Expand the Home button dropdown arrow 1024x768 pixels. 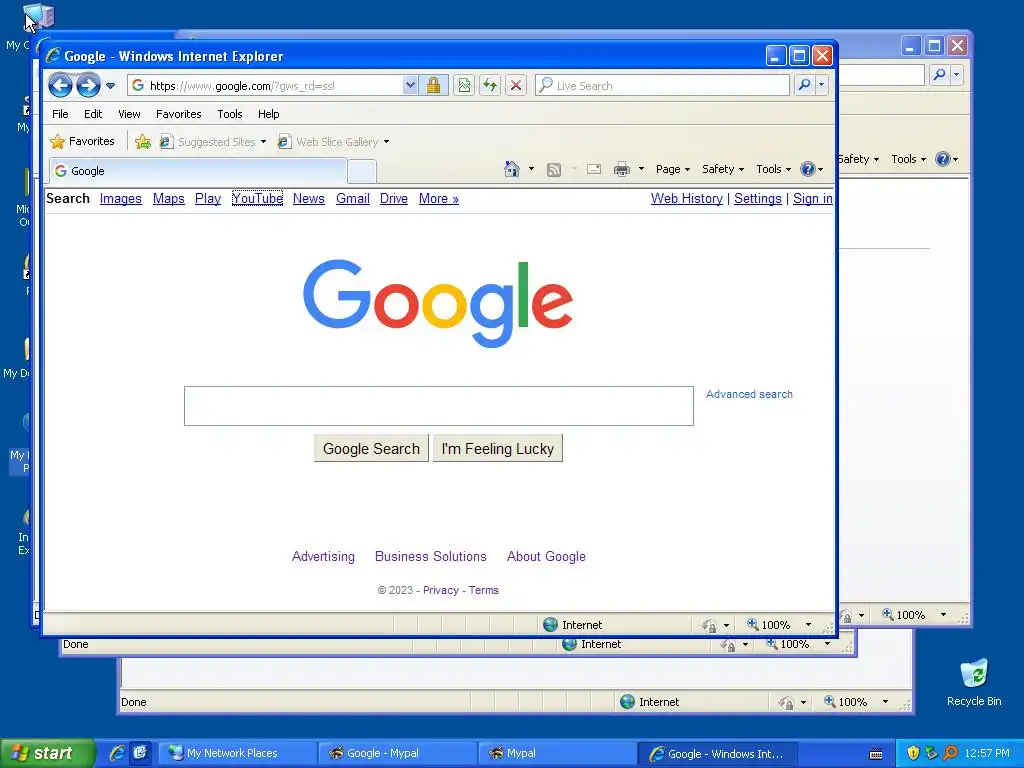(x=531, y=169)
